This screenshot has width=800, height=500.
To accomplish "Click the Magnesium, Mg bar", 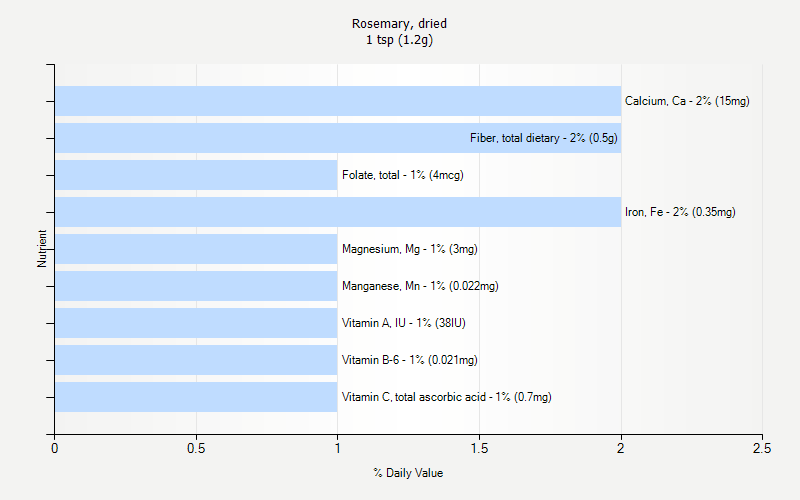I will coord(196,249).
